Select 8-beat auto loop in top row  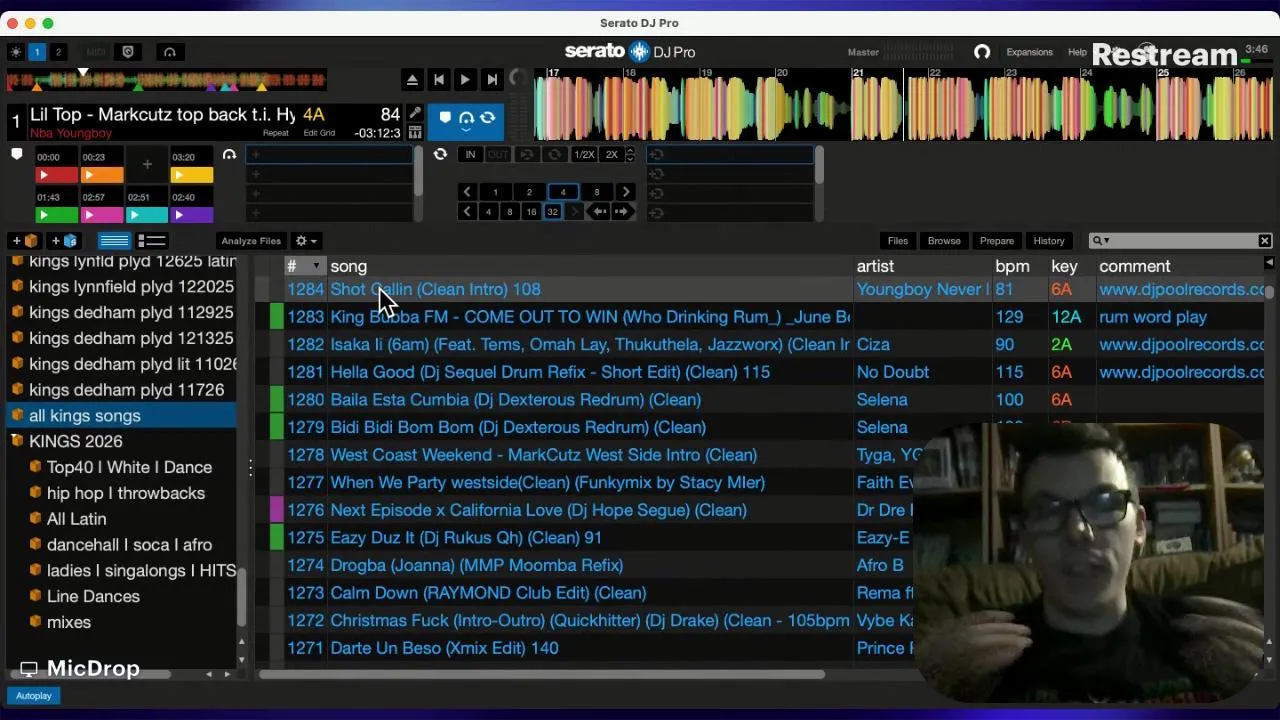(x=597, y=192)
